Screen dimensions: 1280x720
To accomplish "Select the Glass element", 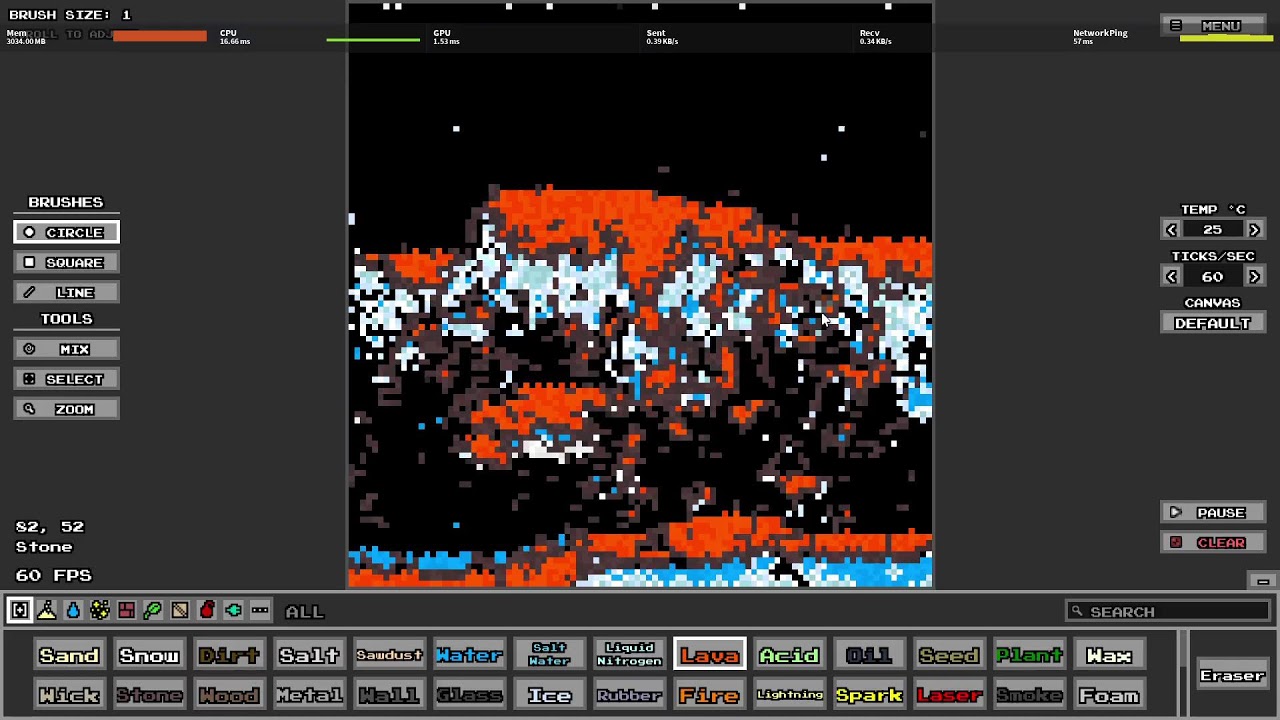I will click(469, 695).
